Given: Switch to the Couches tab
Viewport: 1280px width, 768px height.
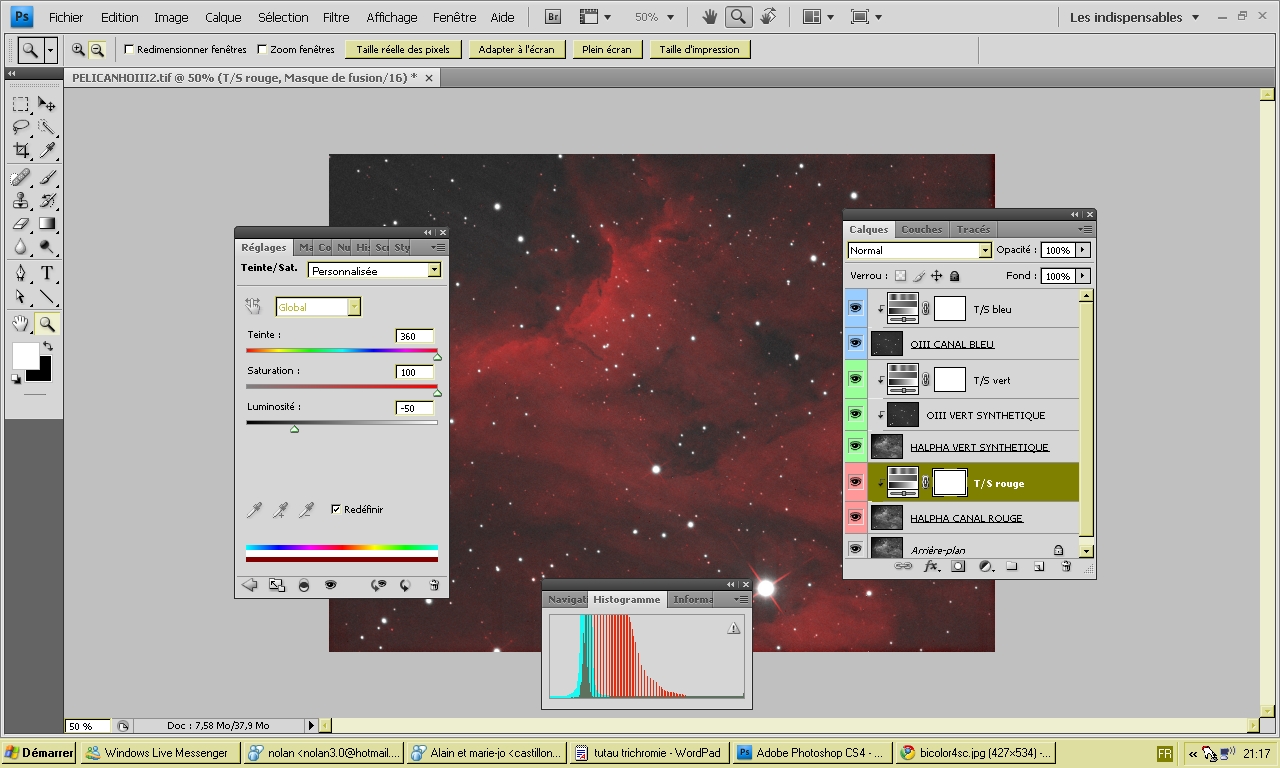Looking at the screenshot, I should [x=921, y=229].
